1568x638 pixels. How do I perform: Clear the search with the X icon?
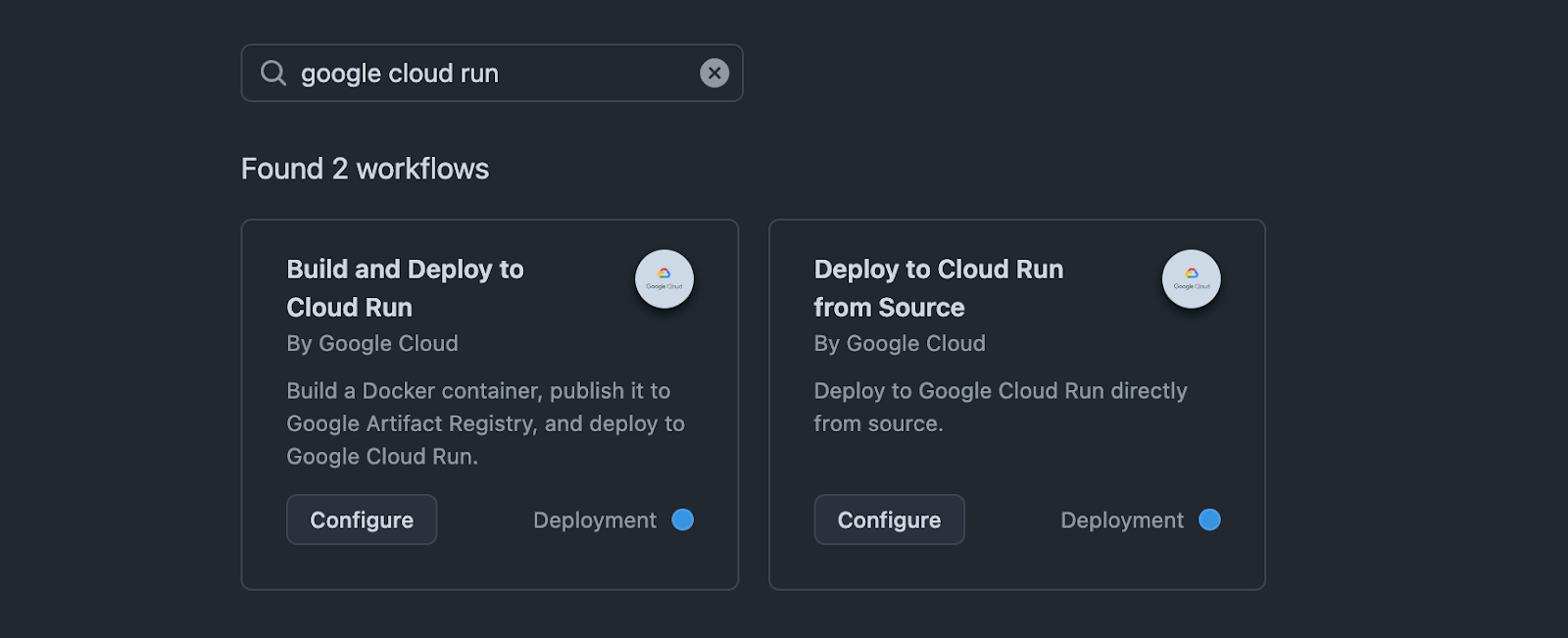714,73
